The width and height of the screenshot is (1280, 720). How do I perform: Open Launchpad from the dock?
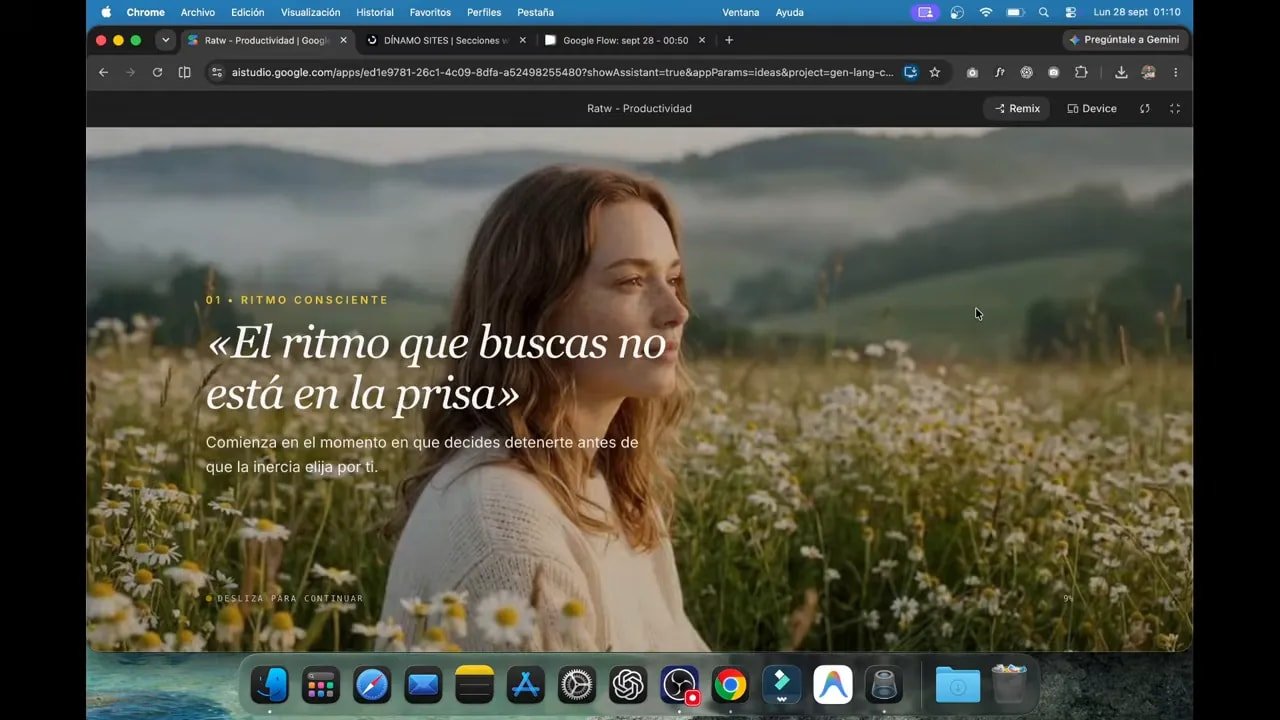click(320, 685)
